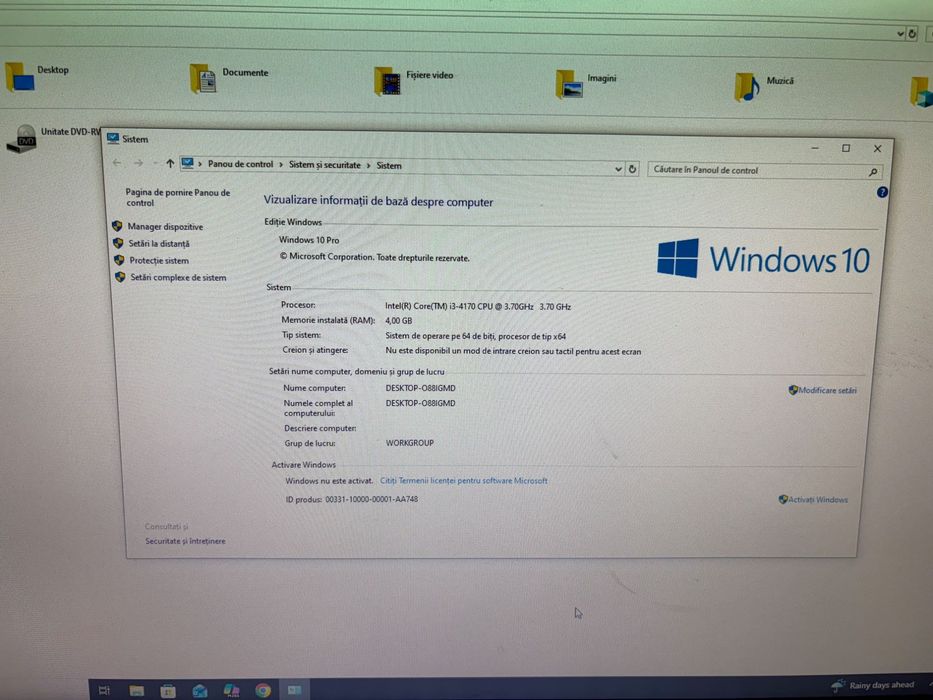Maximize the Sistem window
The width and height of the screenshot is (933, 700).
846,148
